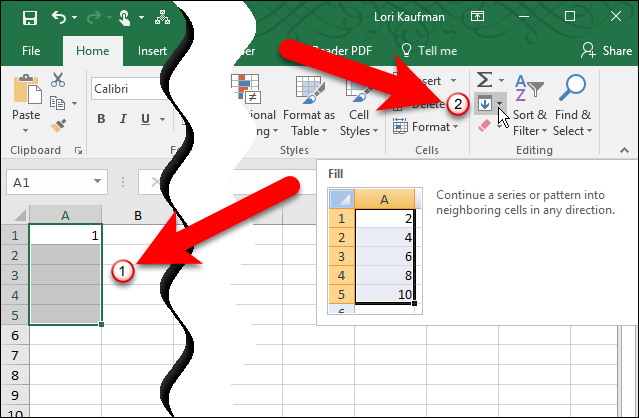Open the Name Box dropdown arrow
639x418 pixels.
[x=97, y=181]
